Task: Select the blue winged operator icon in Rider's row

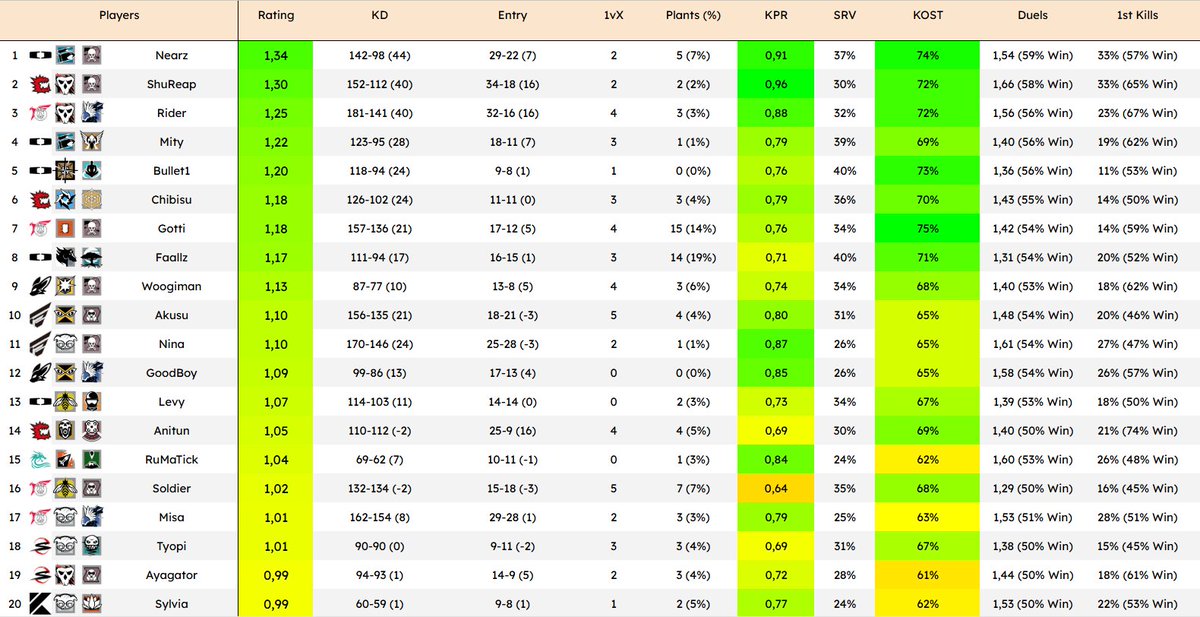Action: 91,114
